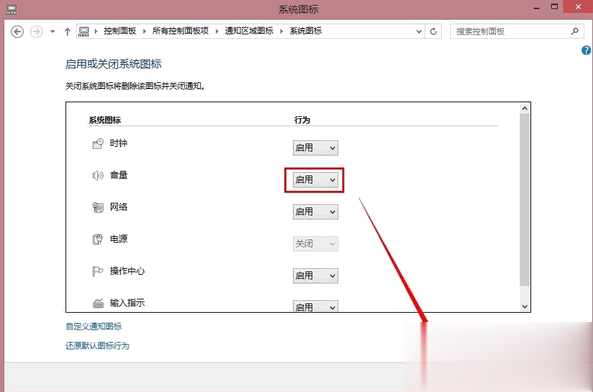Click the 音量 speaker icon
This screenshot has width=593, height=392.
tap(98, 175)
